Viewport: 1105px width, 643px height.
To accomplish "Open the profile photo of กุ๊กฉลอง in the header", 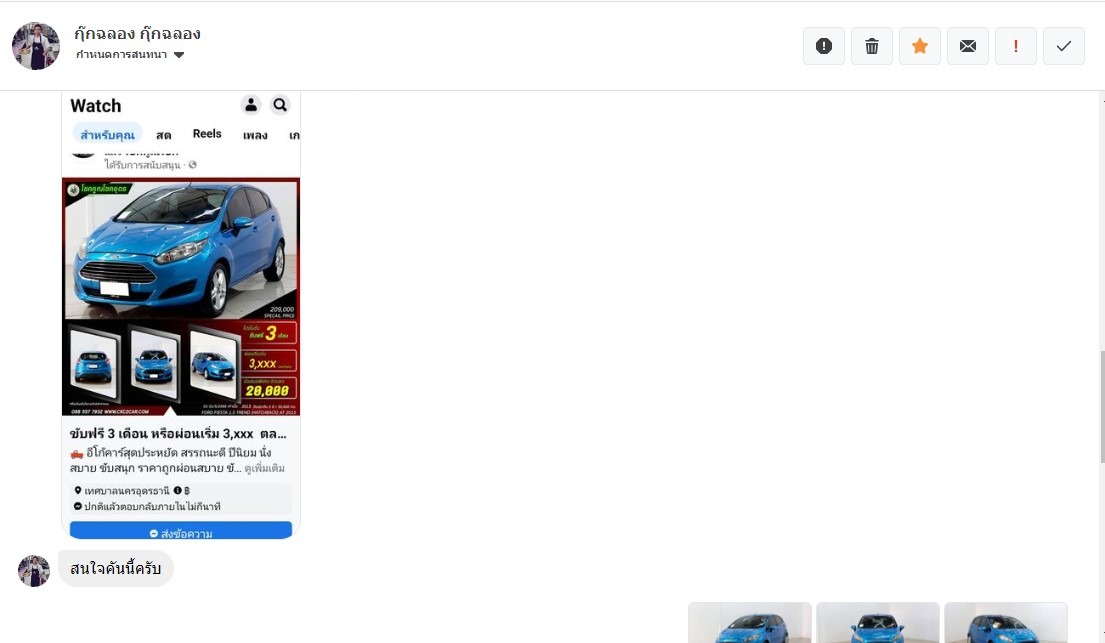I will [x=36, y=46].
